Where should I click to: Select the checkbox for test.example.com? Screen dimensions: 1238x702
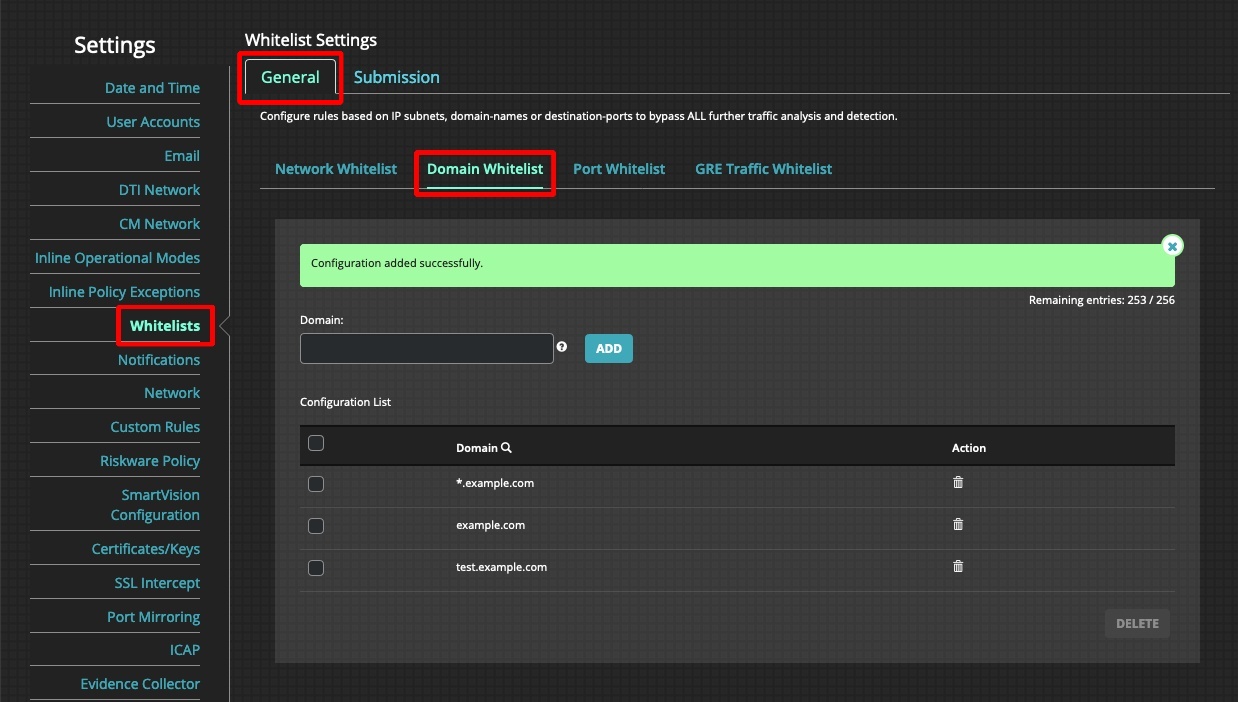316,567
